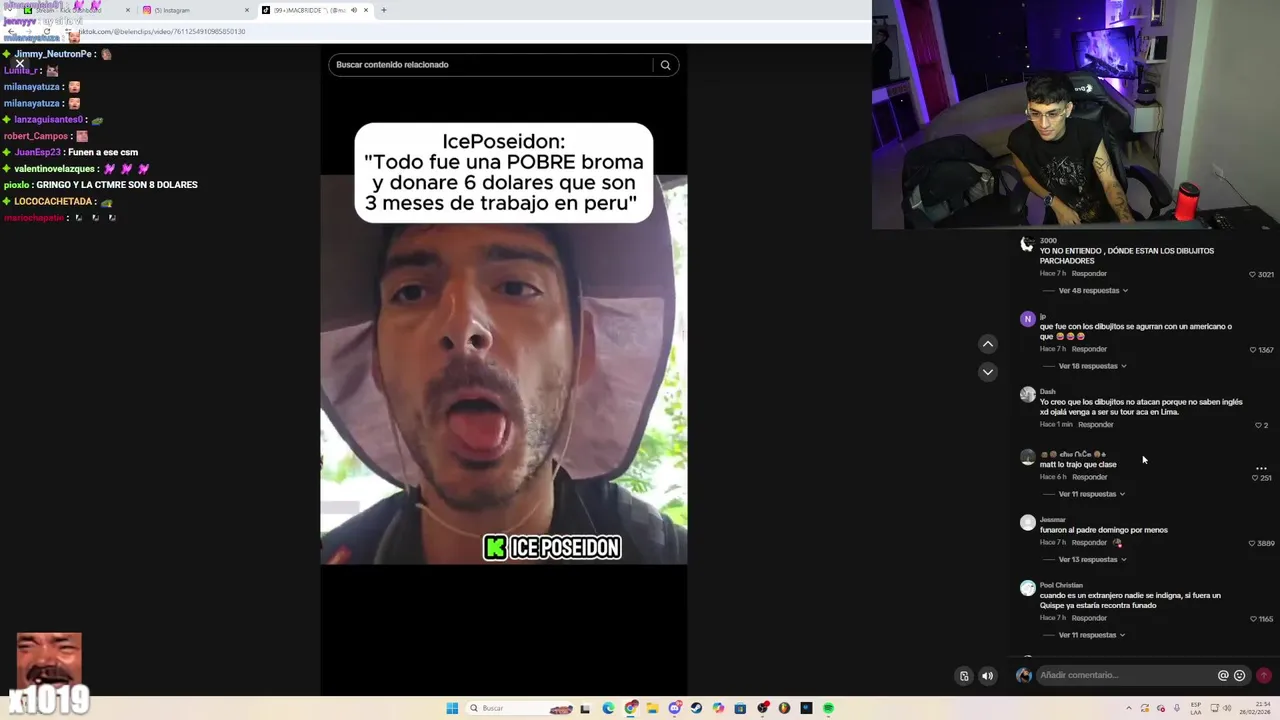Open Microsoft Store from the taskbar

pos(740,708)
